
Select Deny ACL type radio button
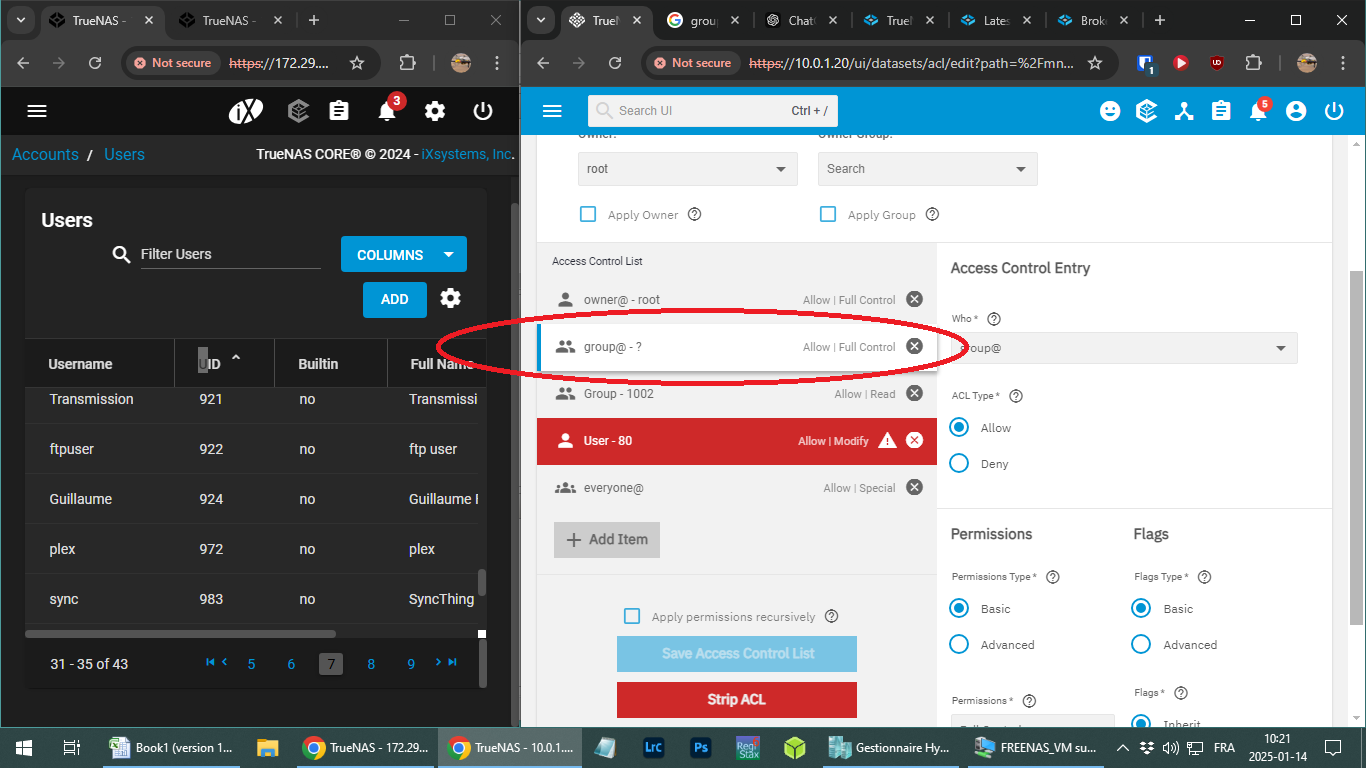(x=959, y=463)
